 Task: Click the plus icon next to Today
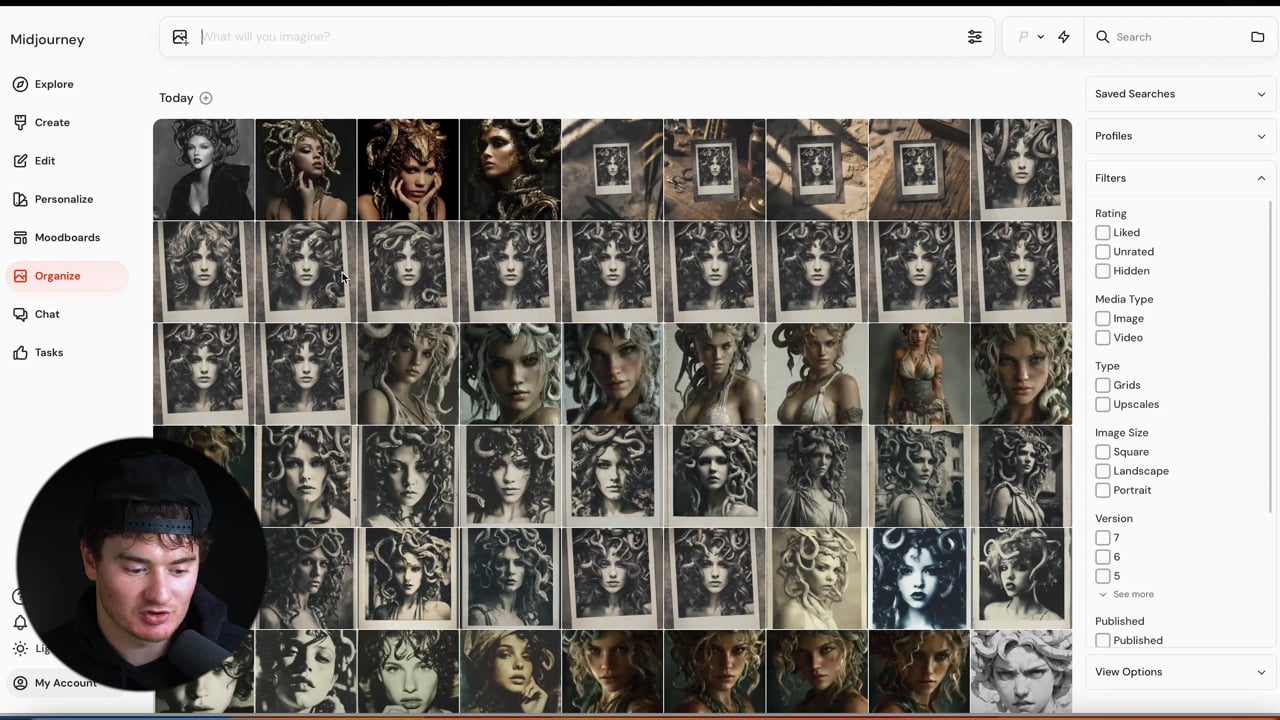click(206, 98)
